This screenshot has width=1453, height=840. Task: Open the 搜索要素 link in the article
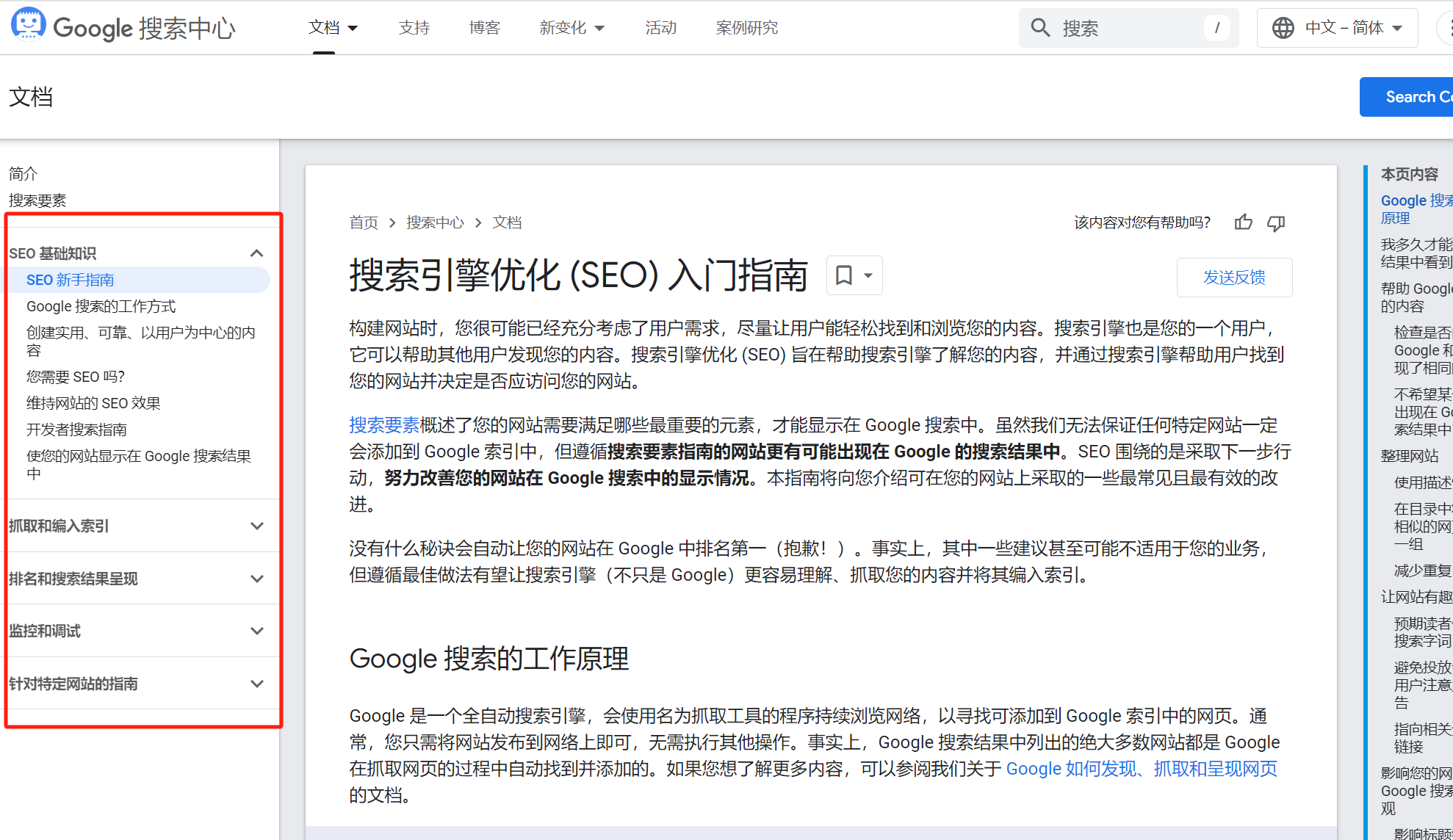[x=383, y=425]
